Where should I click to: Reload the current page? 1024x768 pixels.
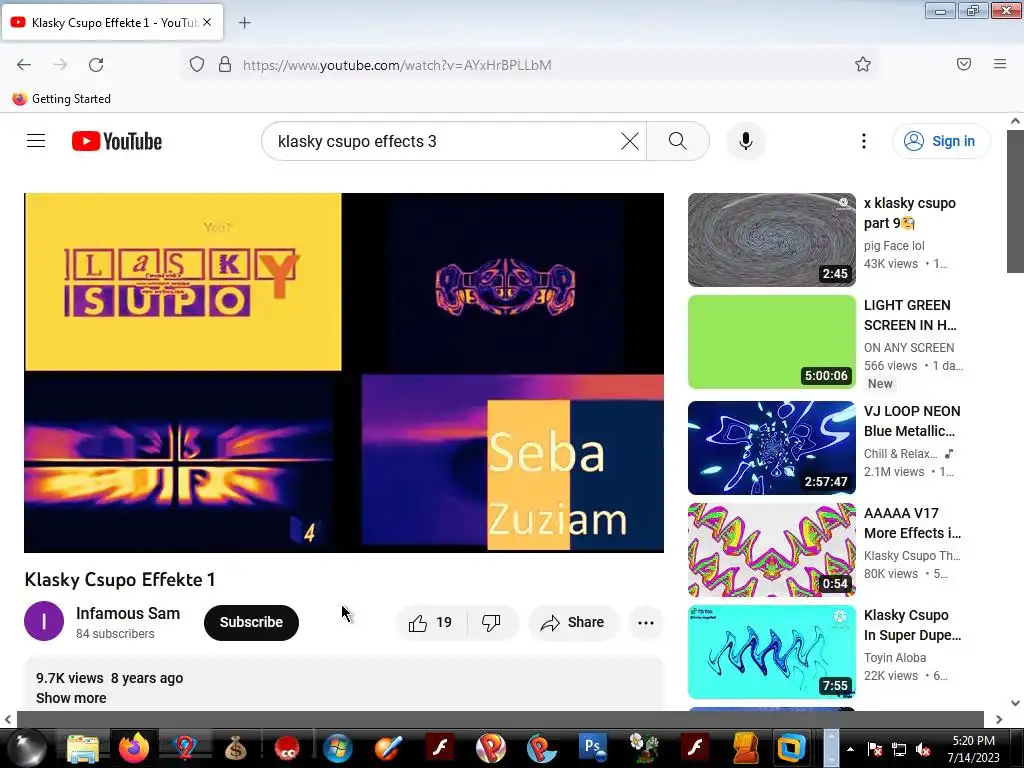coord(96,65)
